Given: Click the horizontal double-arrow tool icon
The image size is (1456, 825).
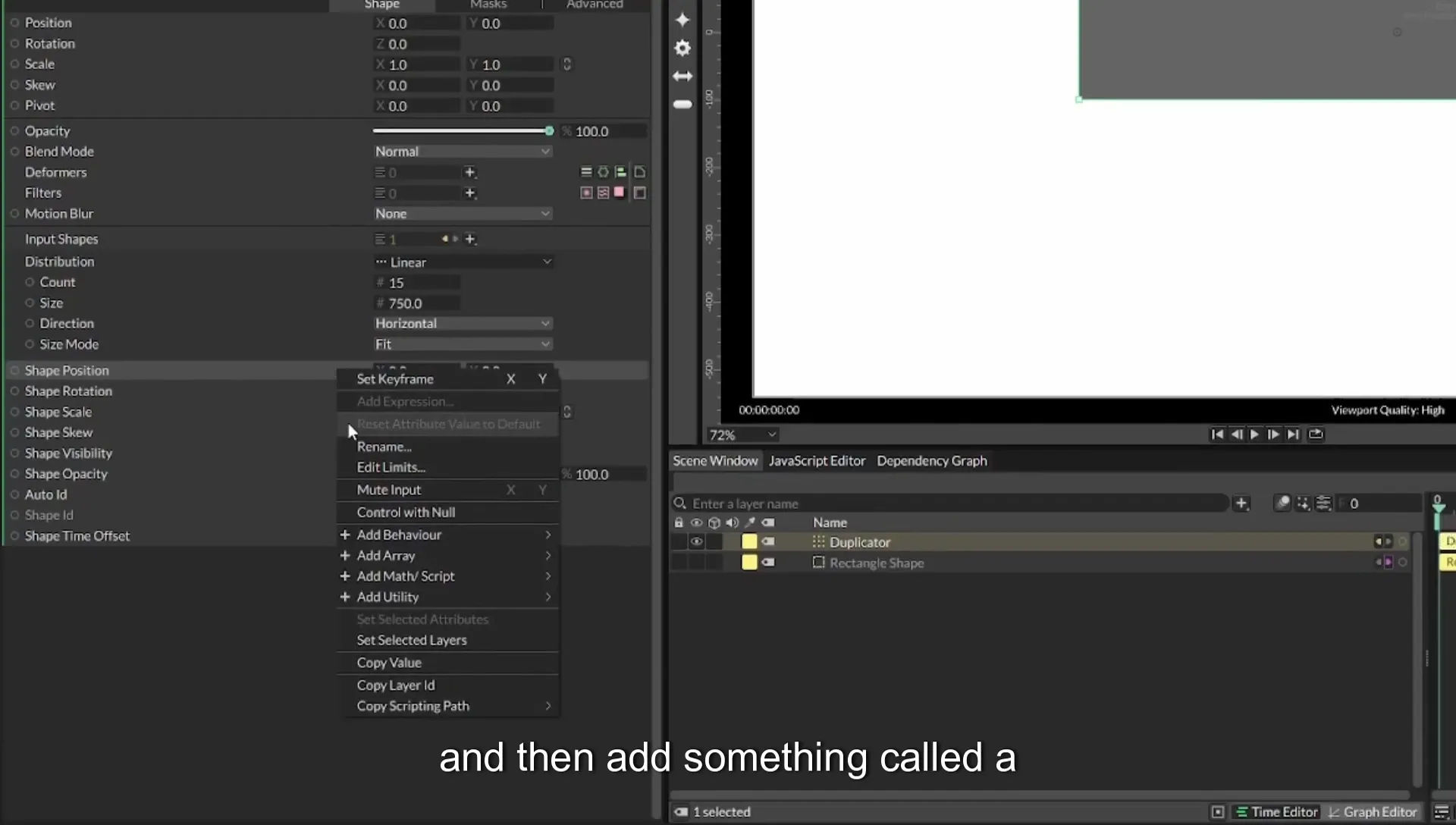Looking at the screenshot, I should [682, 77].
